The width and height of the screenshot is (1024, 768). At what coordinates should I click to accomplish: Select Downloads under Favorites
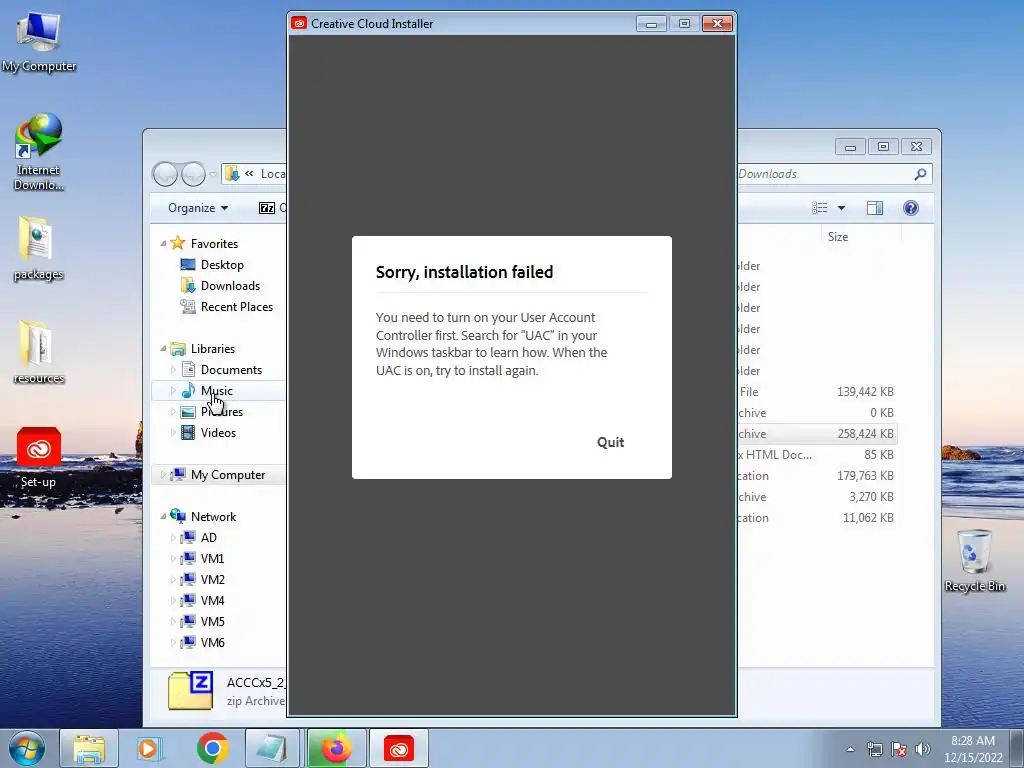(x=230, y=285)
